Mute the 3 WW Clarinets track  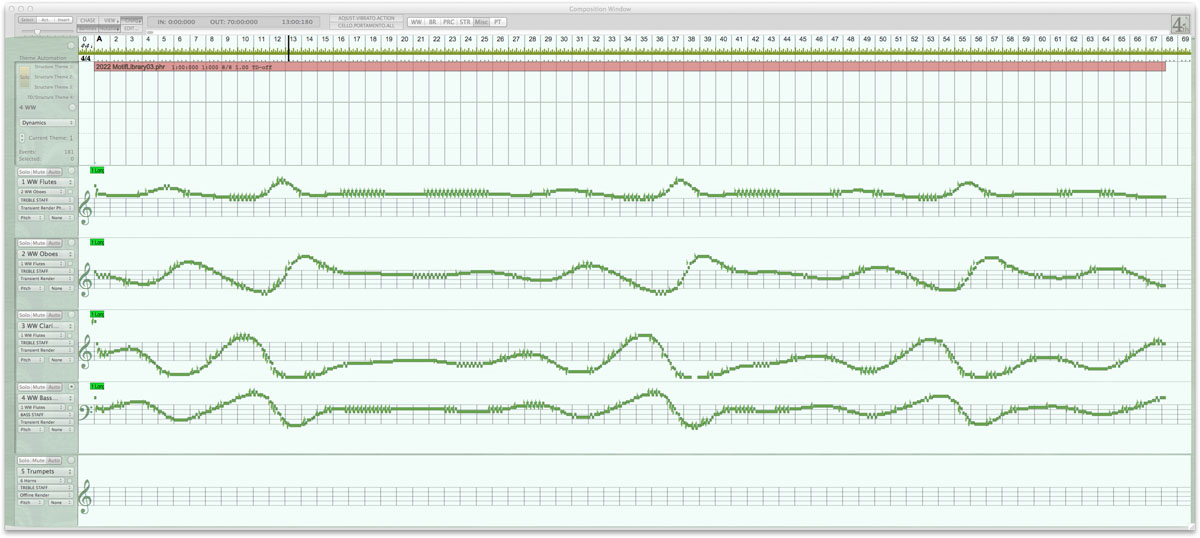pos(40,315)
